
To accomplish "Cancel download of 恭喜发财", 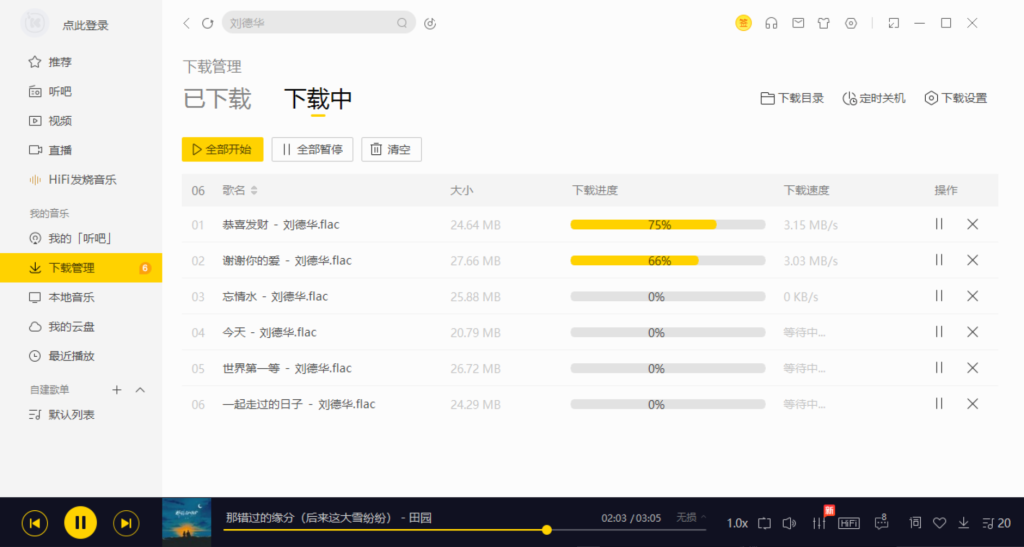I will tap(972, 224).
